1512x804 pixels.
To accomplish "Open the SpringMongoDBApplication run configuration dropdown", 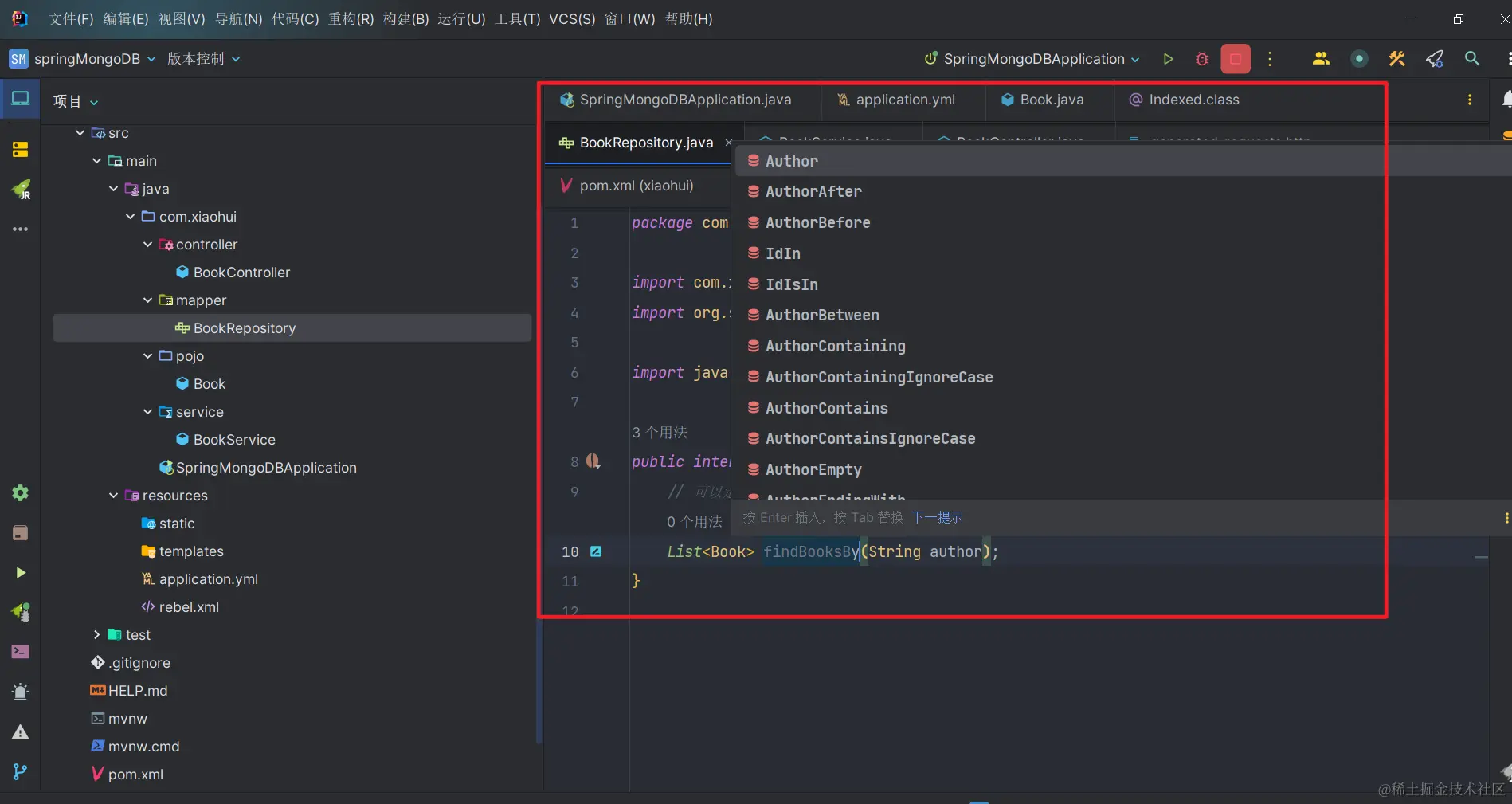I will pos(1032,59).
